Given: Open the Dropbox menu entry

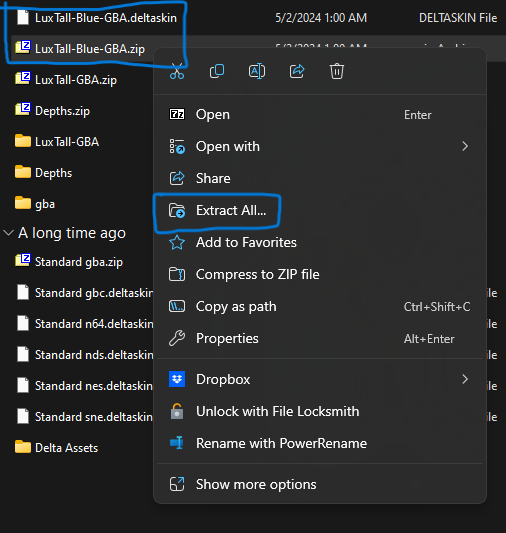Looking at the screenshot, I should 320,379.
